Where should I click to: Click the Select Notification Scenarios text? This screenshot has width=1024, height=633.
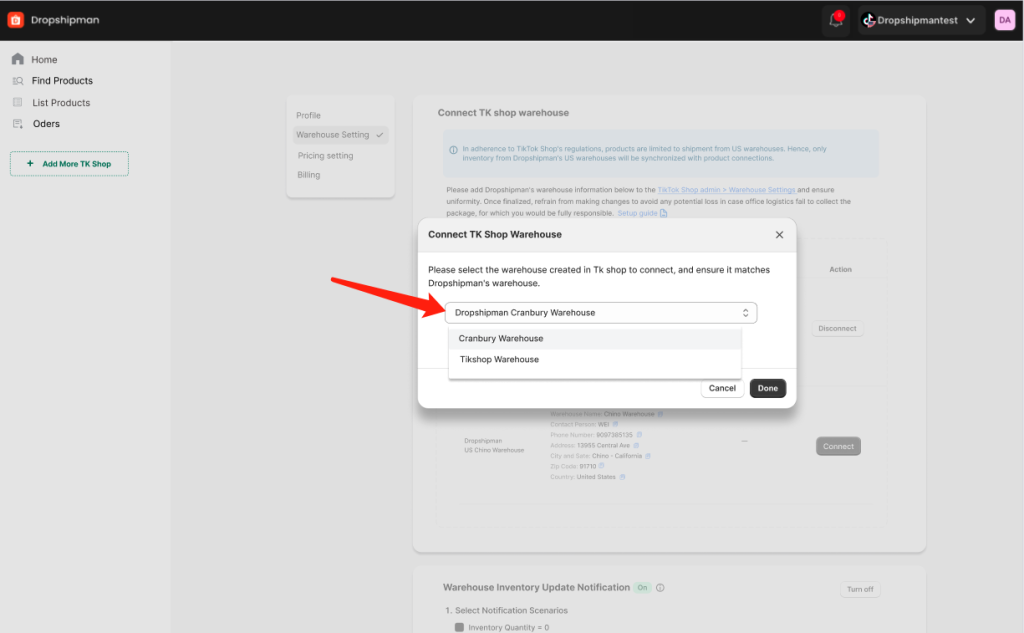pyautogui.click(x=511, y=611)
